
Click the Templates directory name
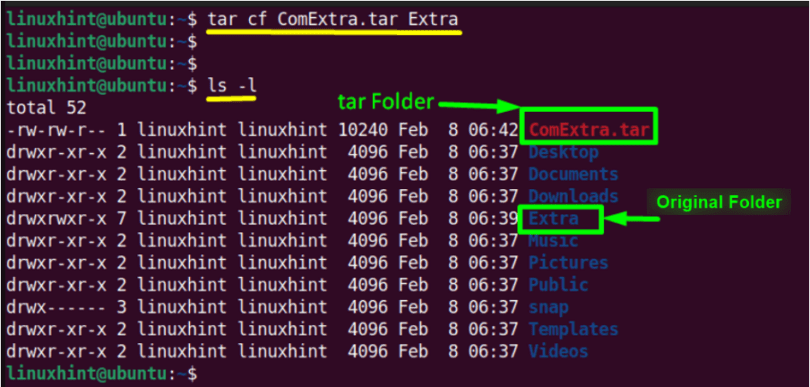(x=573, y=330)
